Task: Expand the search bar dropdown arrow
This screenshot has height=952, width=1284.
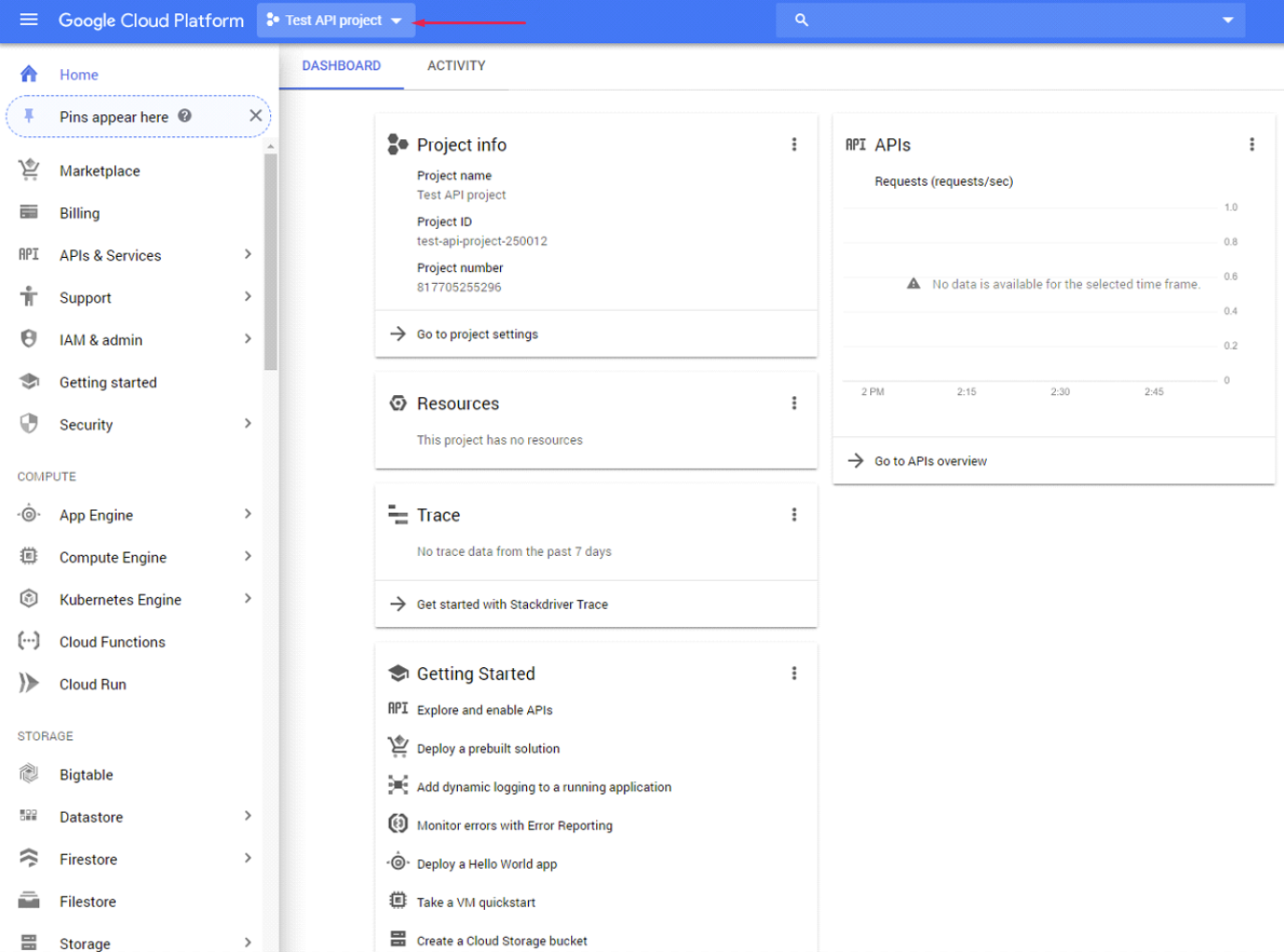Action: click(1227, 20)
